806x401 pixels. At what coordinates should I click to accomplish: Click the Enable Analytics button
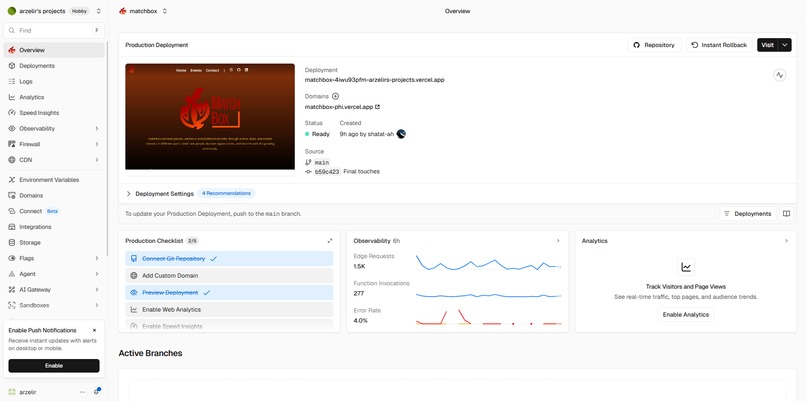[686, 315]
